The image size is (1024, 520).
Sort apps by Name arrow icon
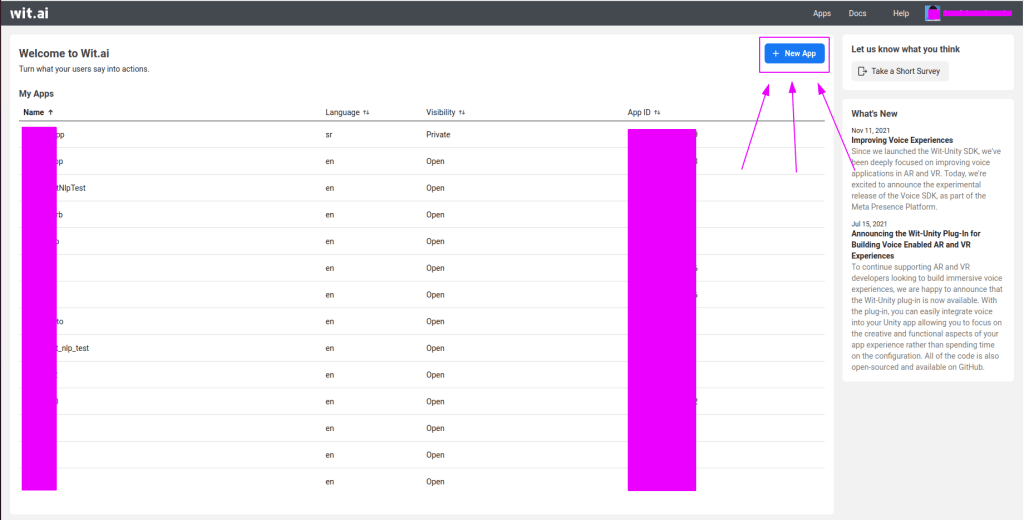(50, 112)
